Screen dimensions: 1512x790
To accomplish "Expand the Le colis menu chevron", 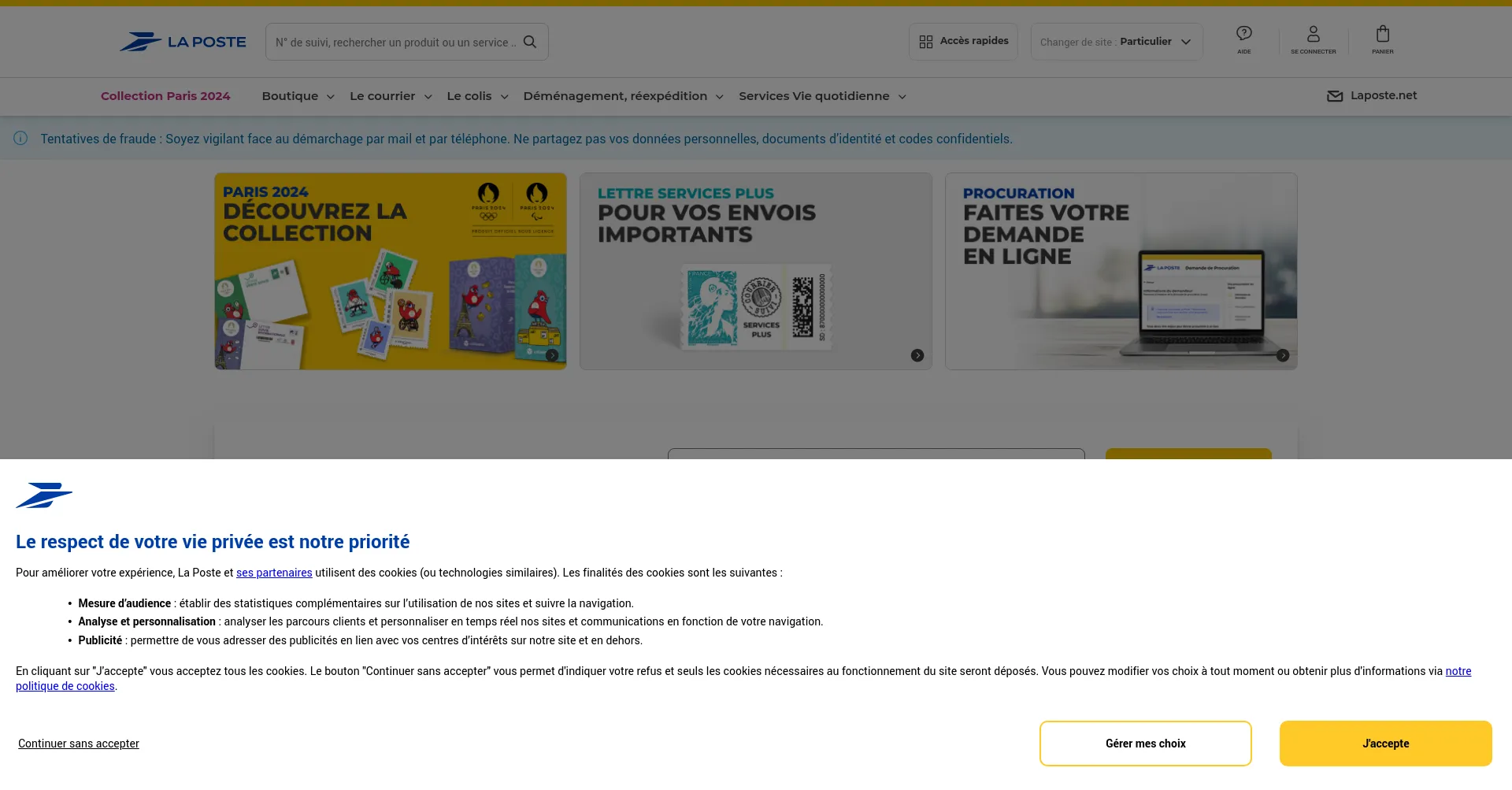I will point(505,97).
